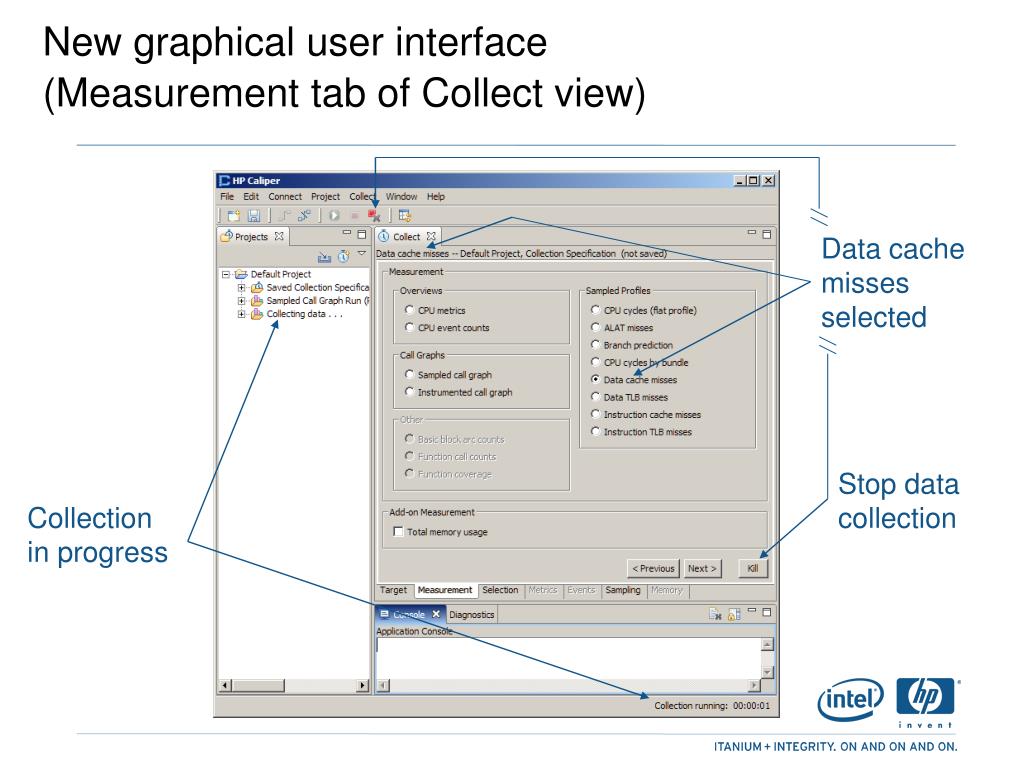The image size is (1024, 768).
Task: Click the Start collection play icon
Action: point(334,216)
